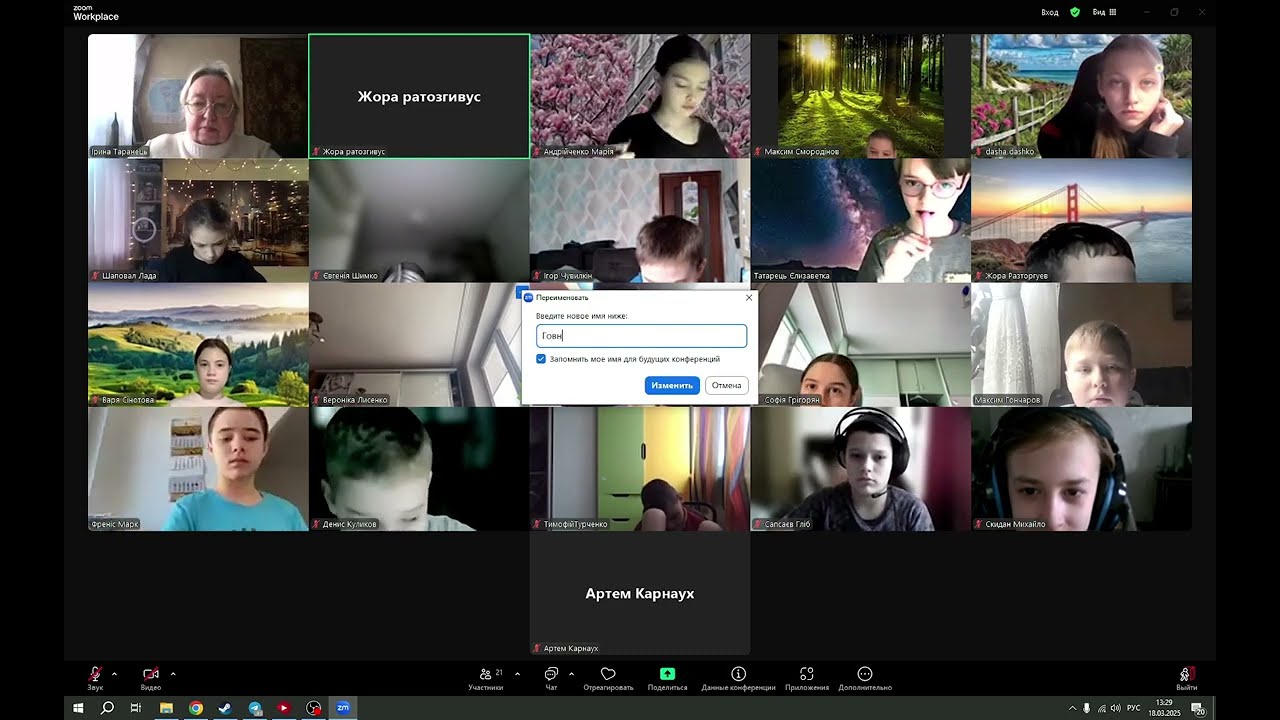This screenshot has height=720, width=1280.
Task: Select Максим Гончаров video tile
Action: pos(1082,344)
